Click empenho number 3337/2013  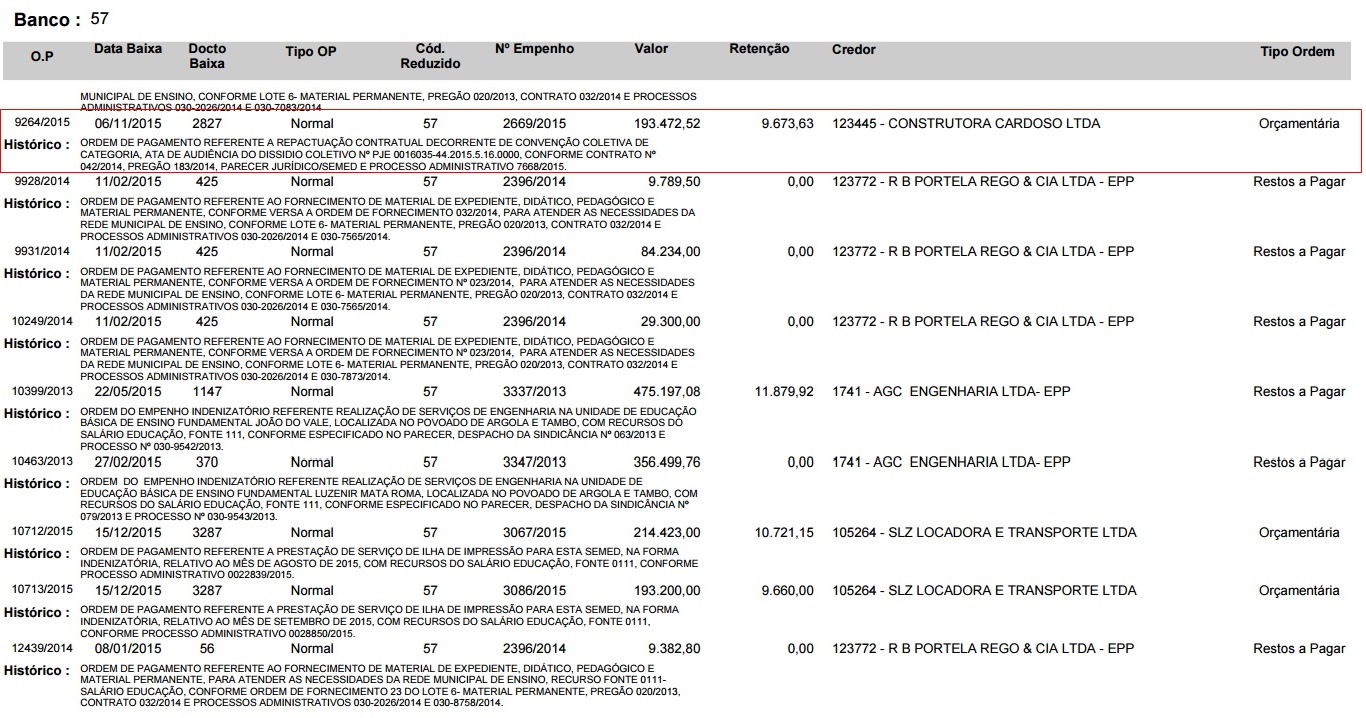pos(534,392)
